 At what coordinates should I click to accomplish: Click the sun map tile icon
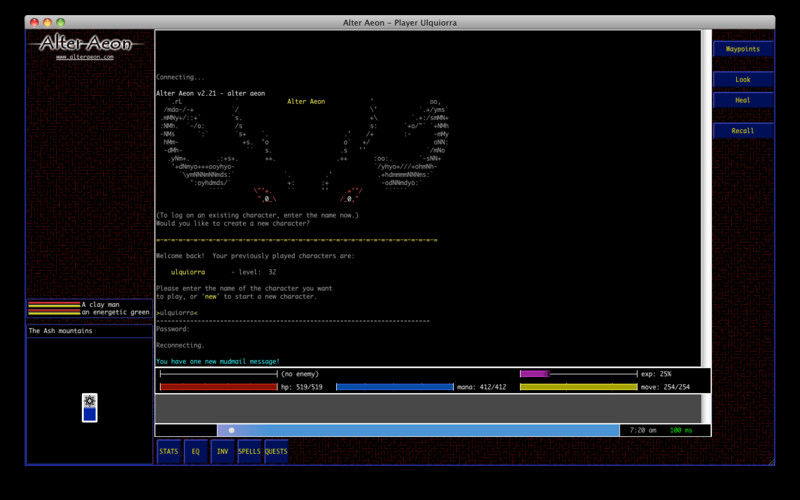[90, 401]
